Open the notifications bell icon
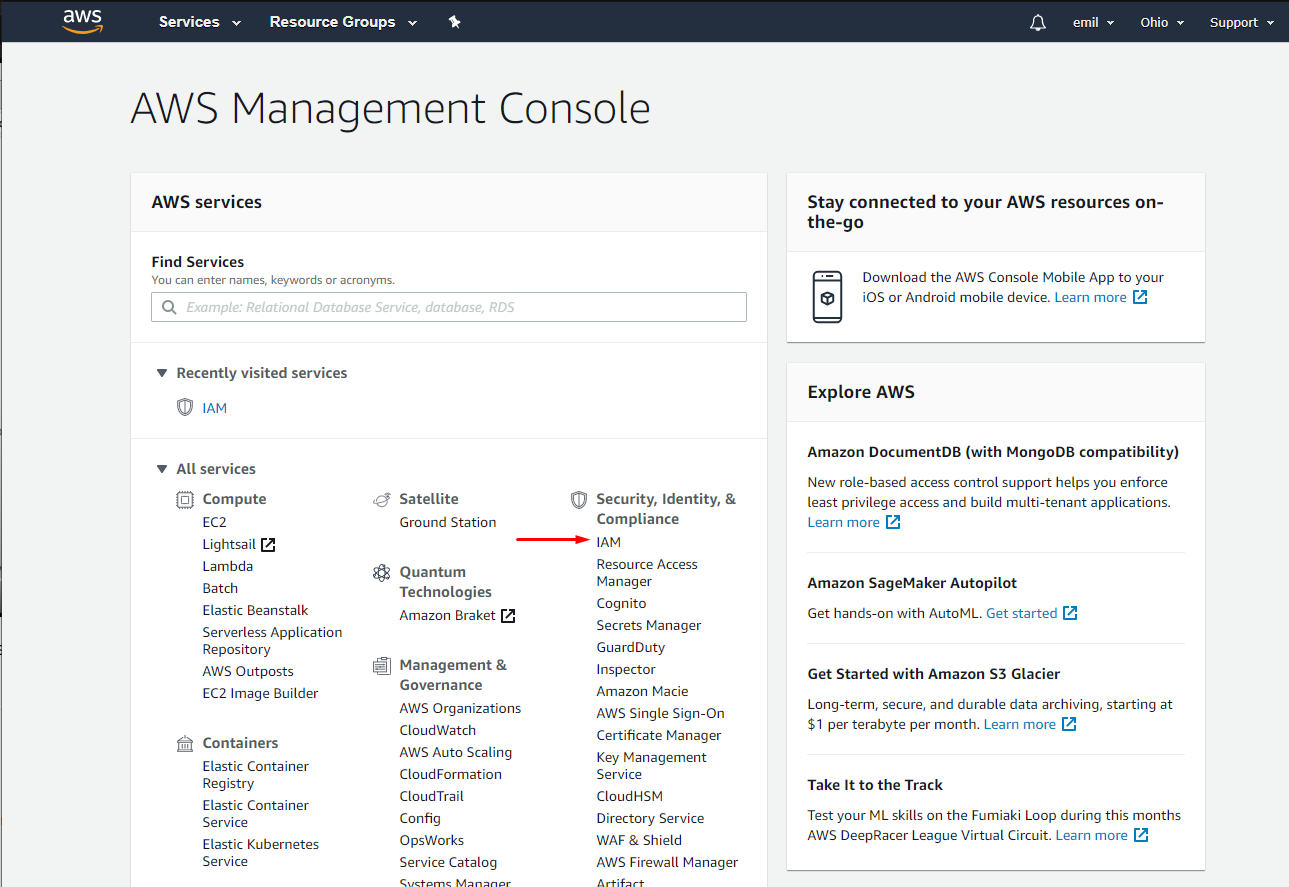The image size is (1289, 887). click(x=1037, y=22)
